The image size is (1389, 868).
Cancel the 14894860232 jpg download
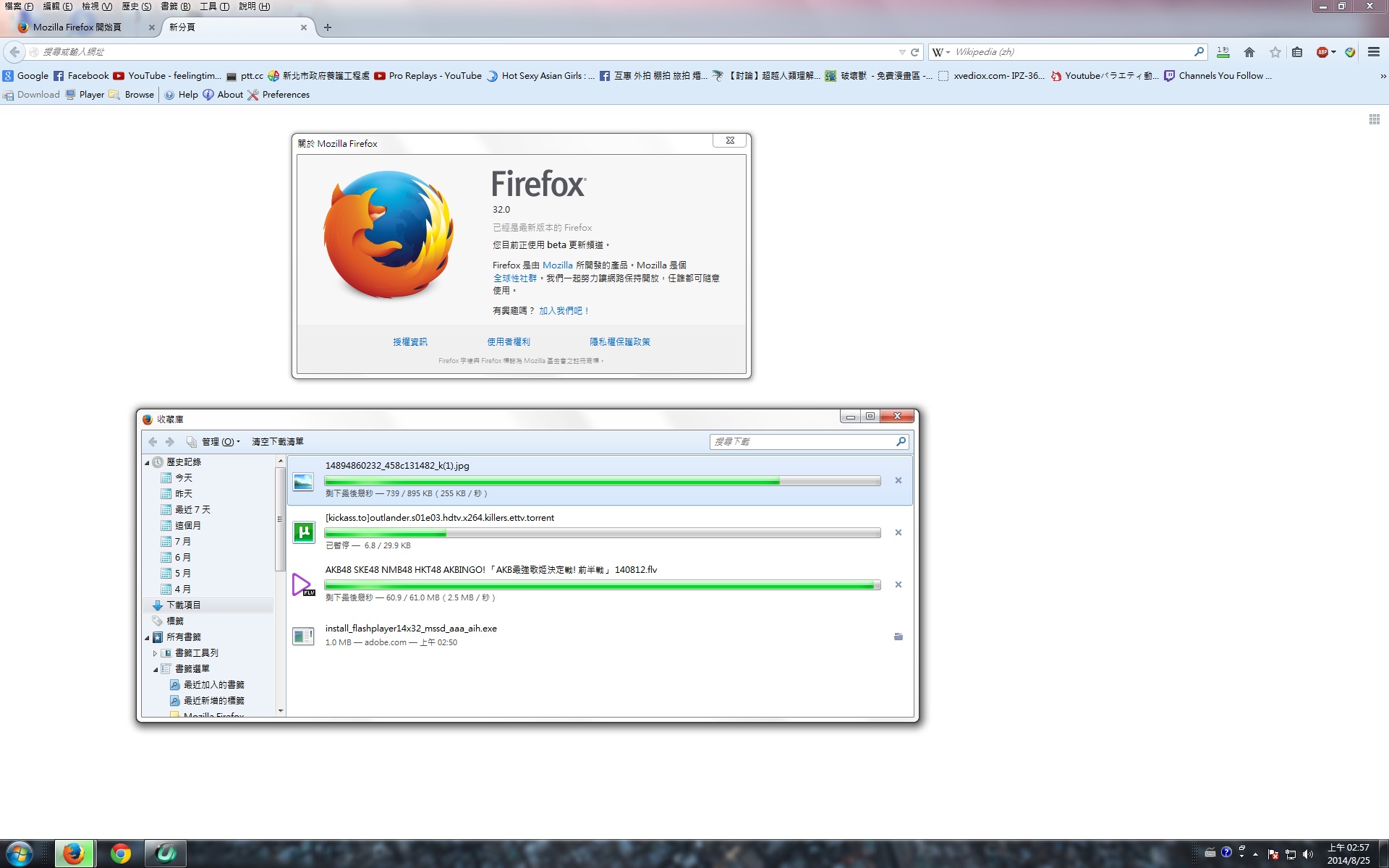tap(898, 480)
